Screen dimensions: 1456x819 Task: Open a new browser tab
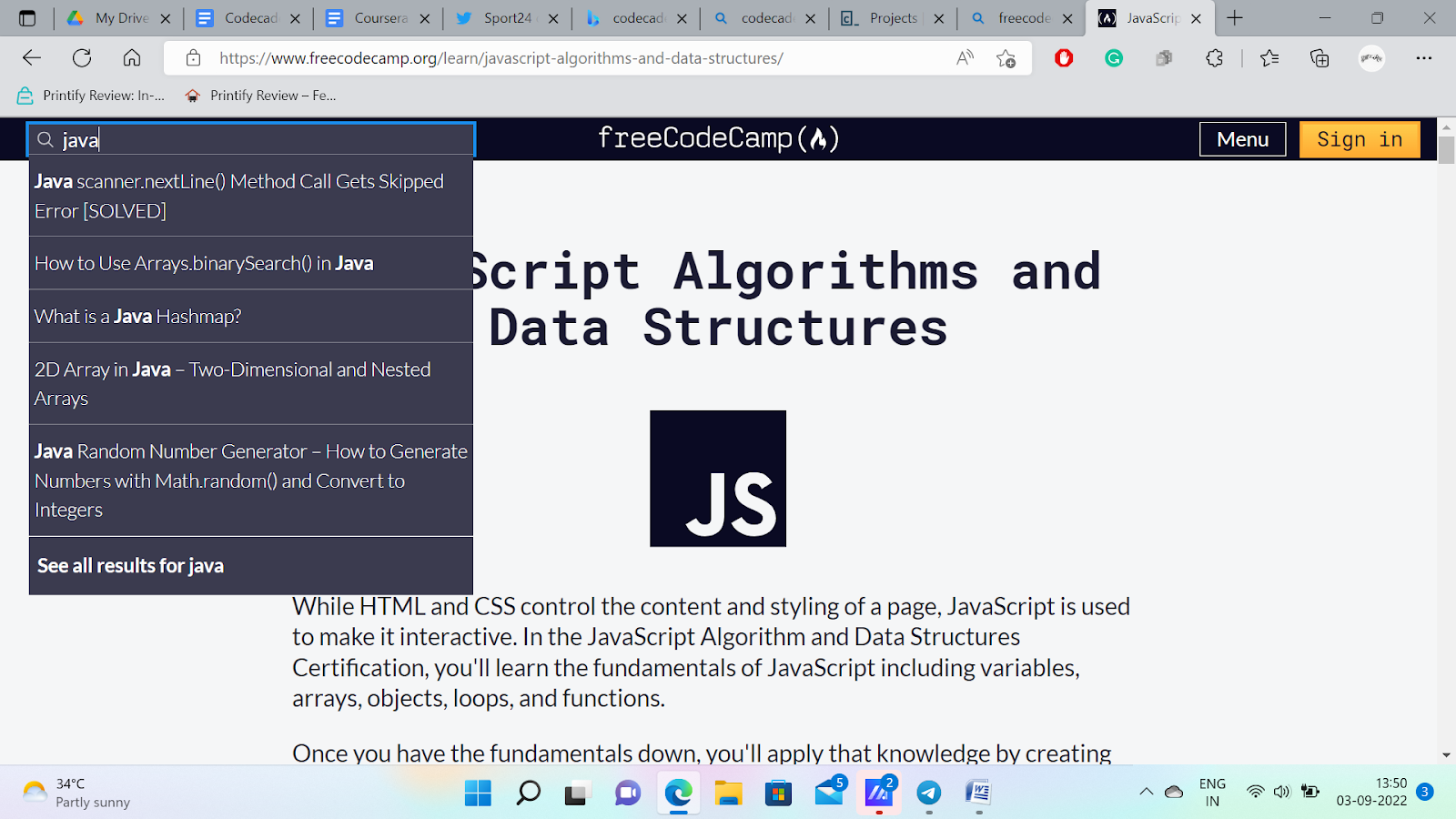[1235, 18]
